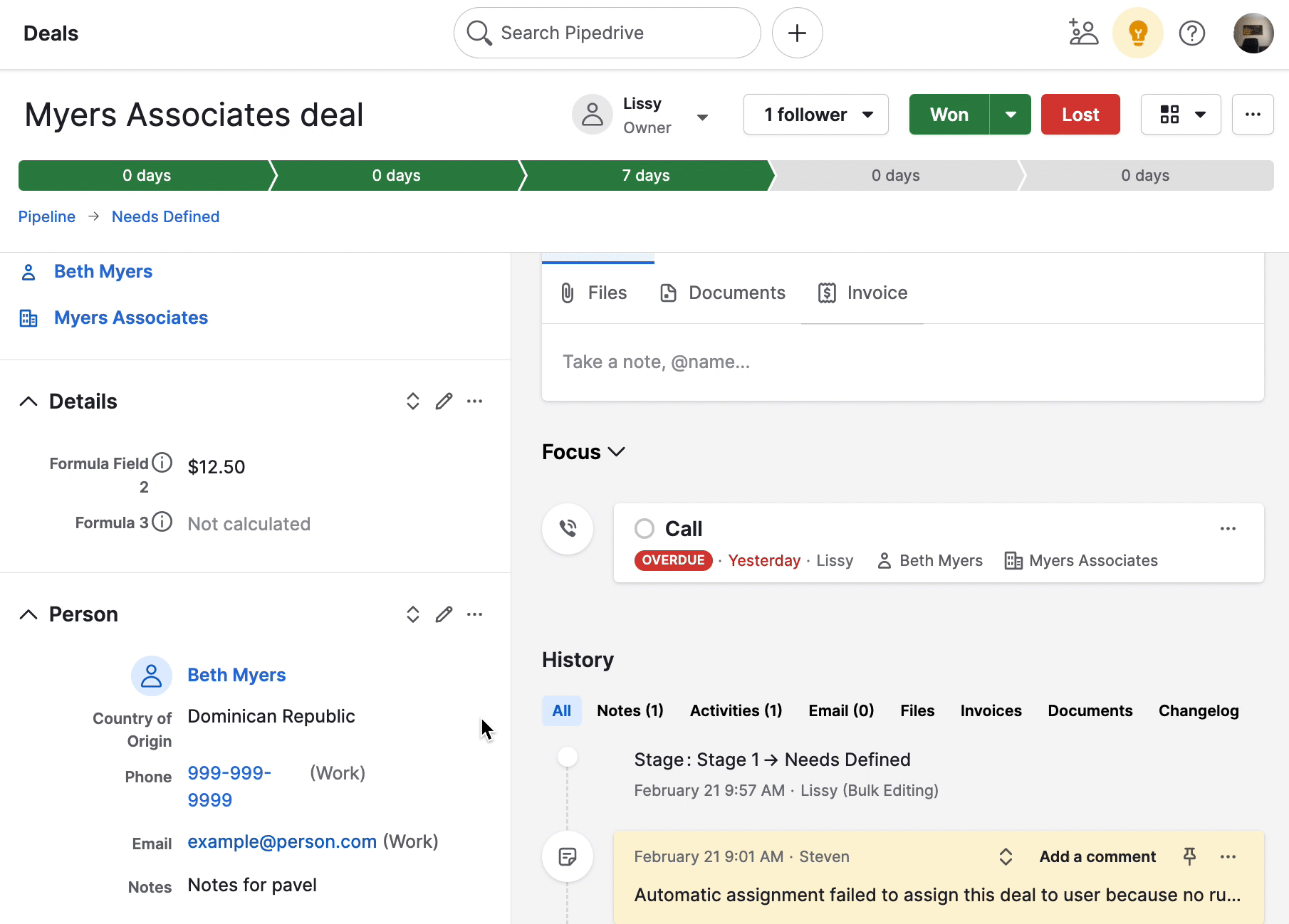Switch to the Documents tab
The image size is (1289, 924).
723,293
